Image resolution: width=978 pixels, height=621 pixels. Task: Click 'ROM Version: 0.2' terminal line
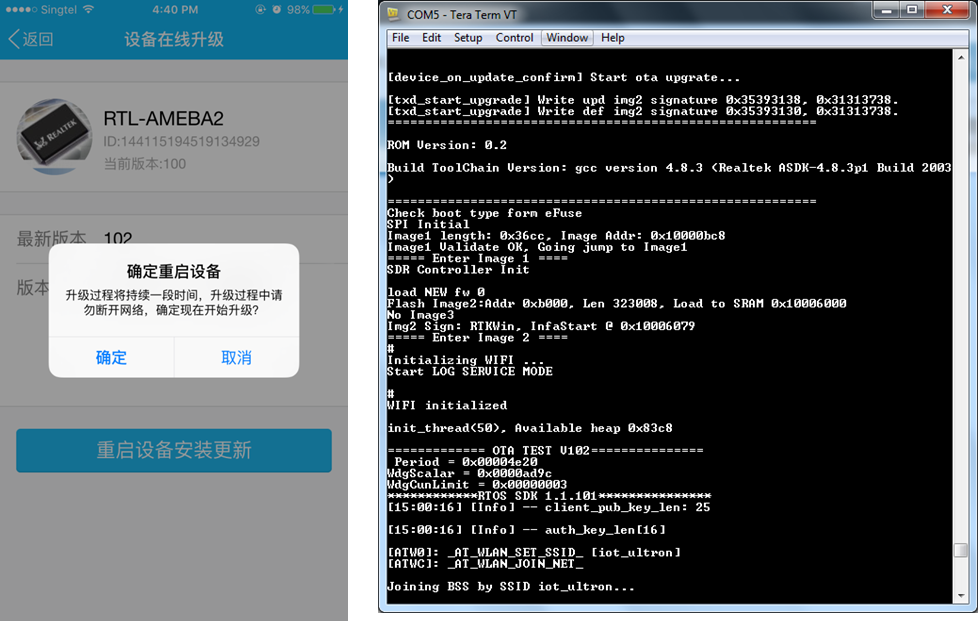tap(447, 145)
